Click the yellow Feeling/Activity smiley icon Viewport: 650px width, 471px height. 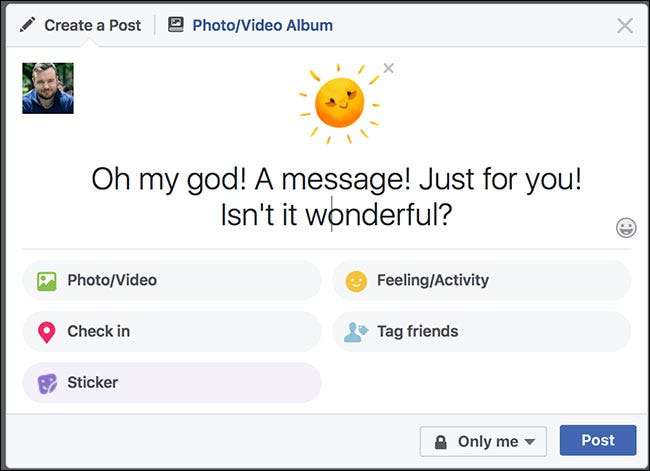[356, 281]
